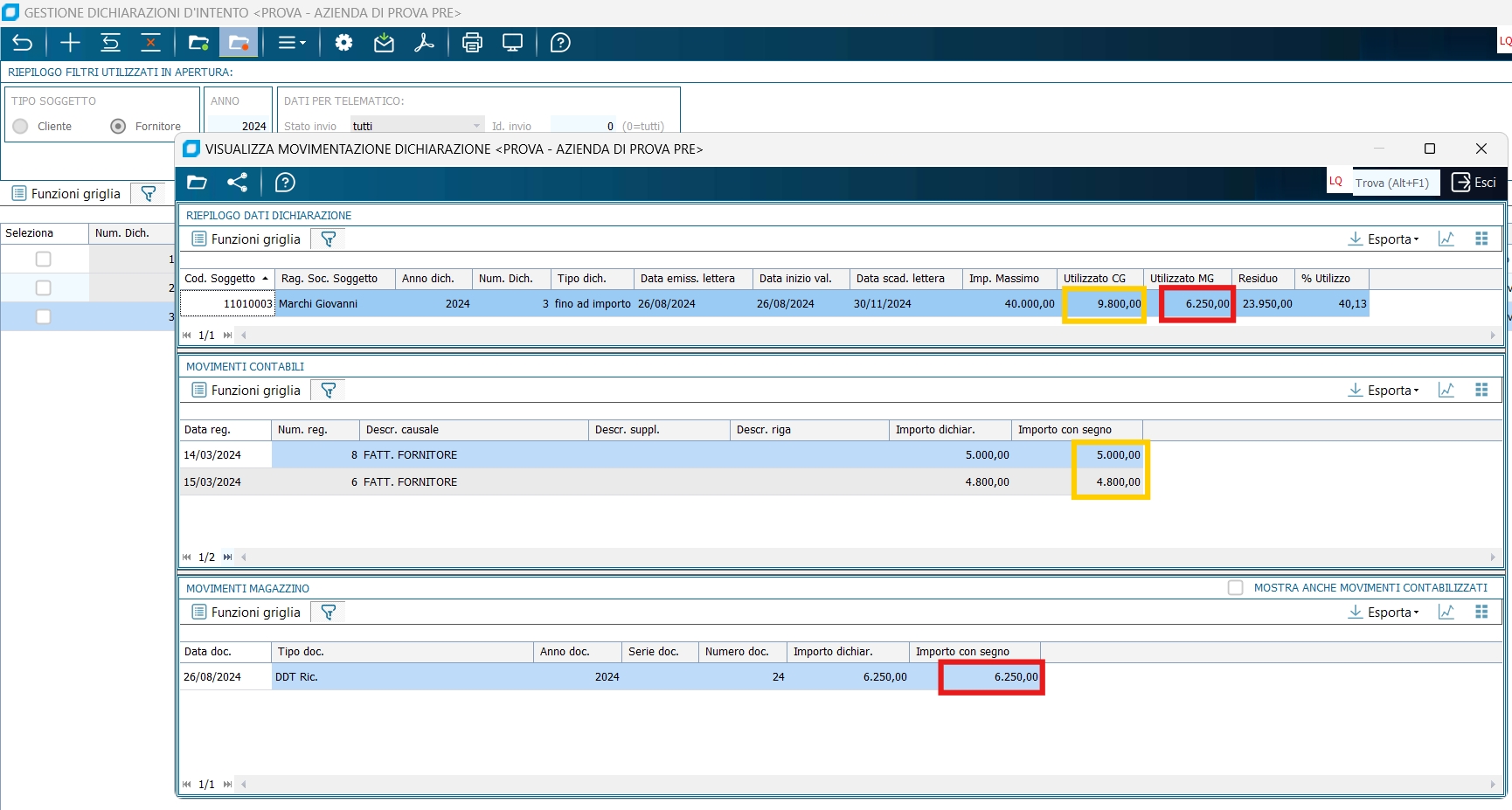Open the Stato invio combo box

[x=417, y=127]
